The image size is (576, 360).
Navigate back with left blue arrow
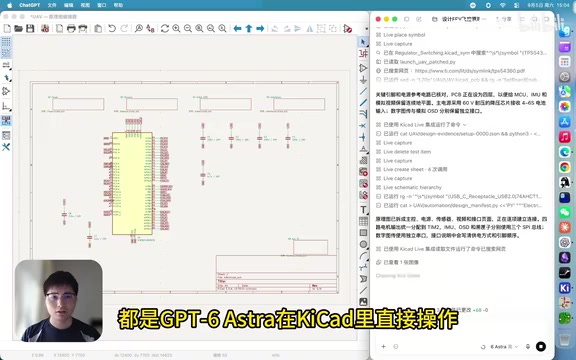tap(237, 28)
